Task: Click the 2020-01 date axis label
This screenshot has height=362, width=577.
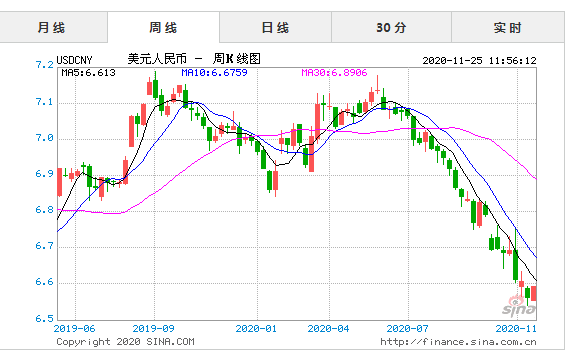Action: [x=256, y=329]
